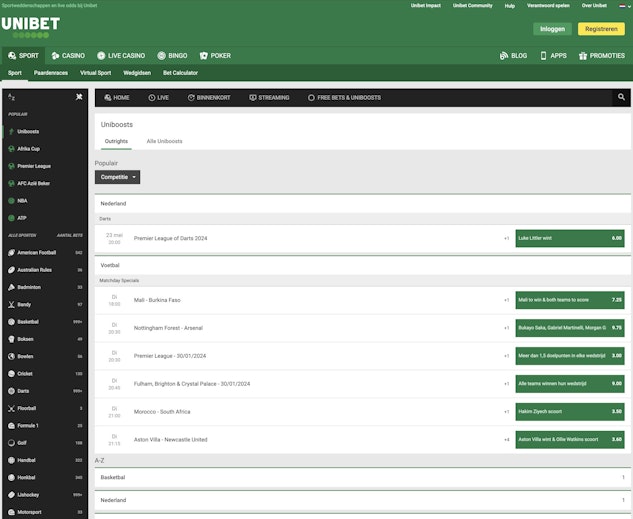Click the NBA basketball icon
Viewport: 633px width, 519px height.
coord(11,201)
